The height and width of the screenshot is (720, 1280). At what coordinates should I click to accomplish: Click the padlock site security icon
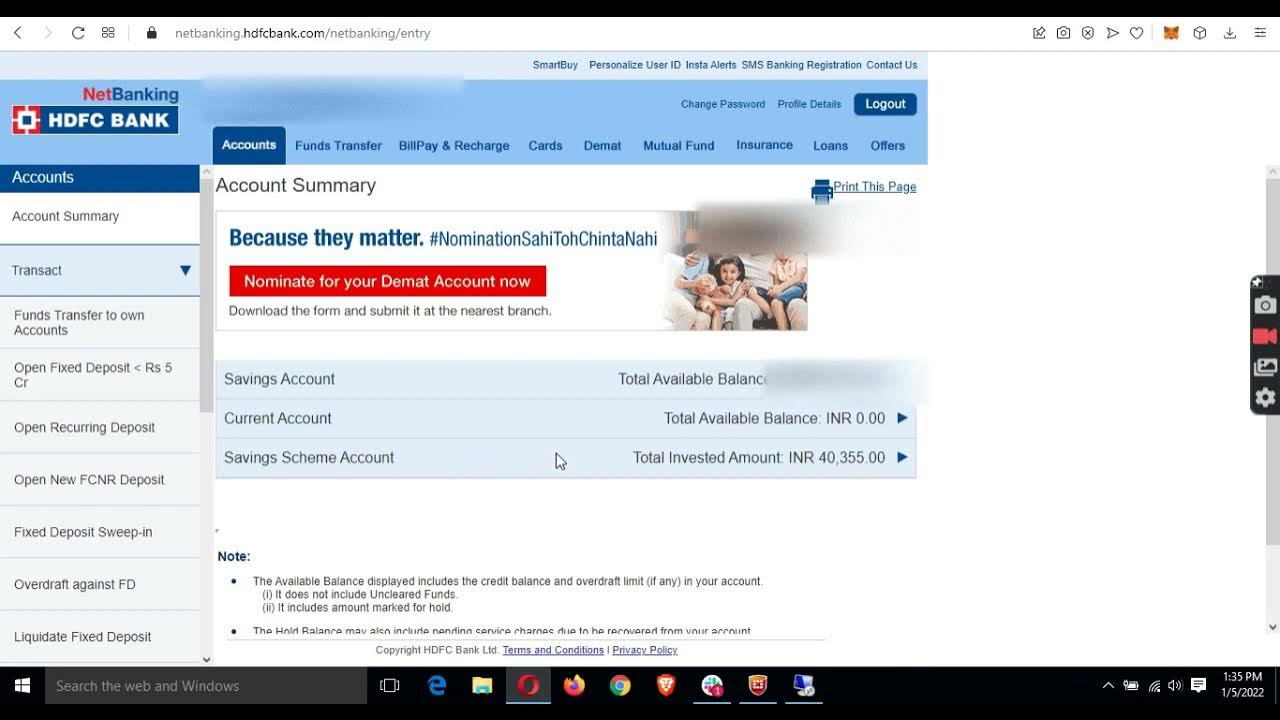(152, 33)
